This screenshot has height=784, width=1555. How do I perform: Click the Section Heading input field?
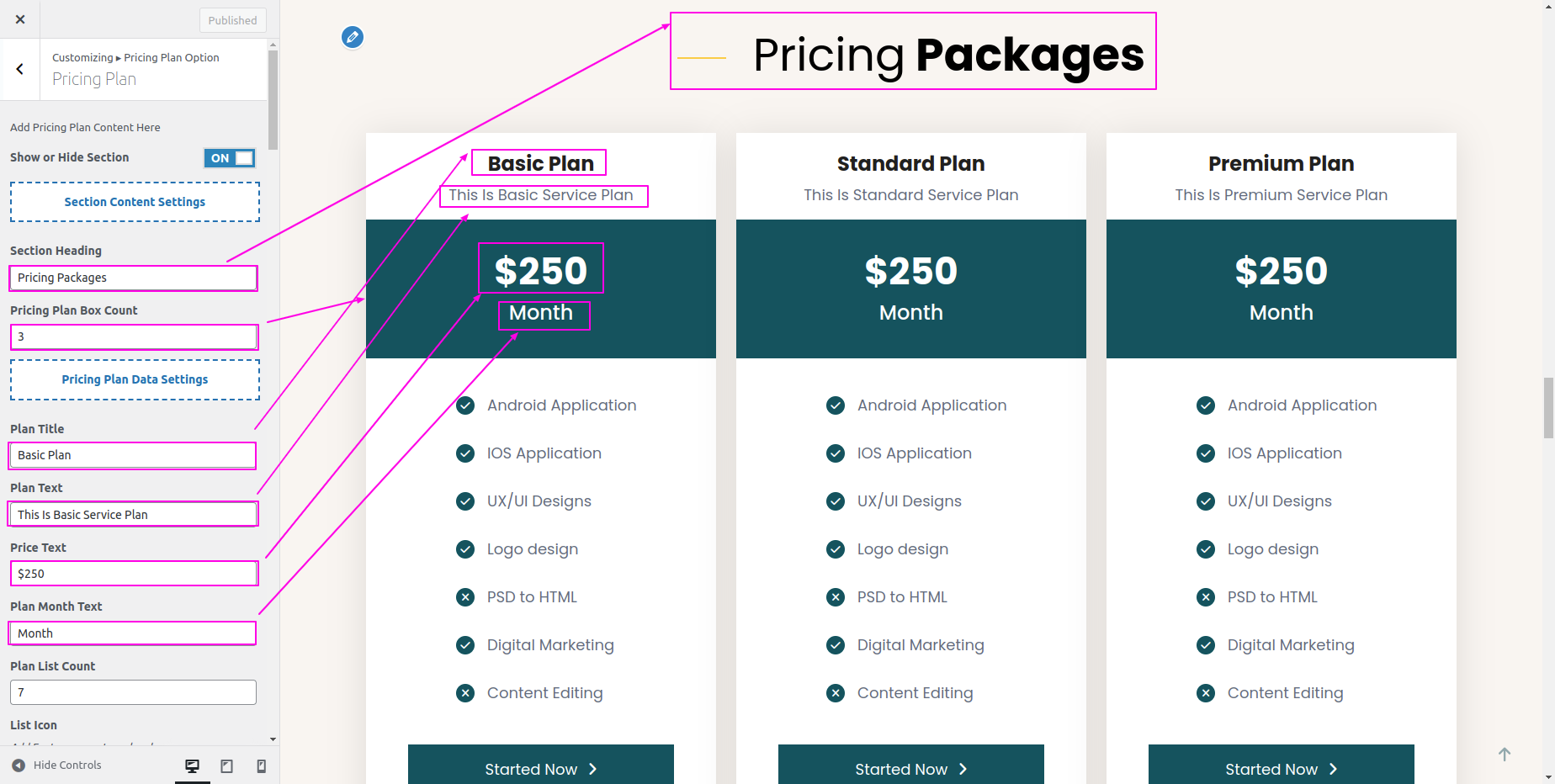133,278
